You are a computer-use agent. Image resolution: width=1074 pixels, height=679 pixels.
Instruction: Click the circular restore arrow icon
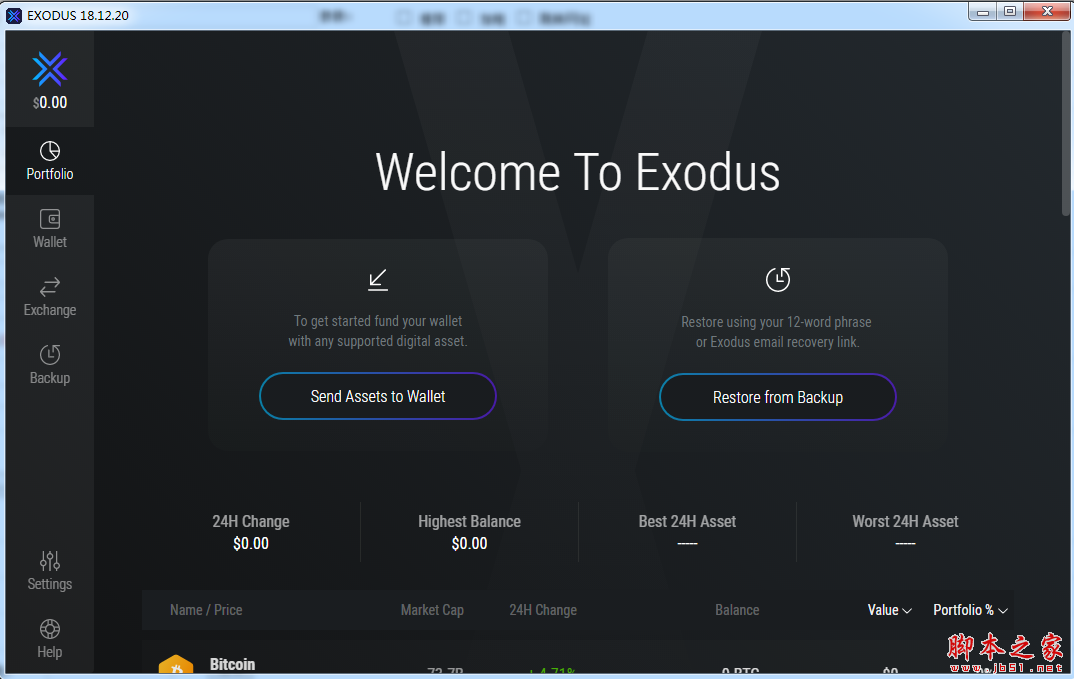pos(777,280)
